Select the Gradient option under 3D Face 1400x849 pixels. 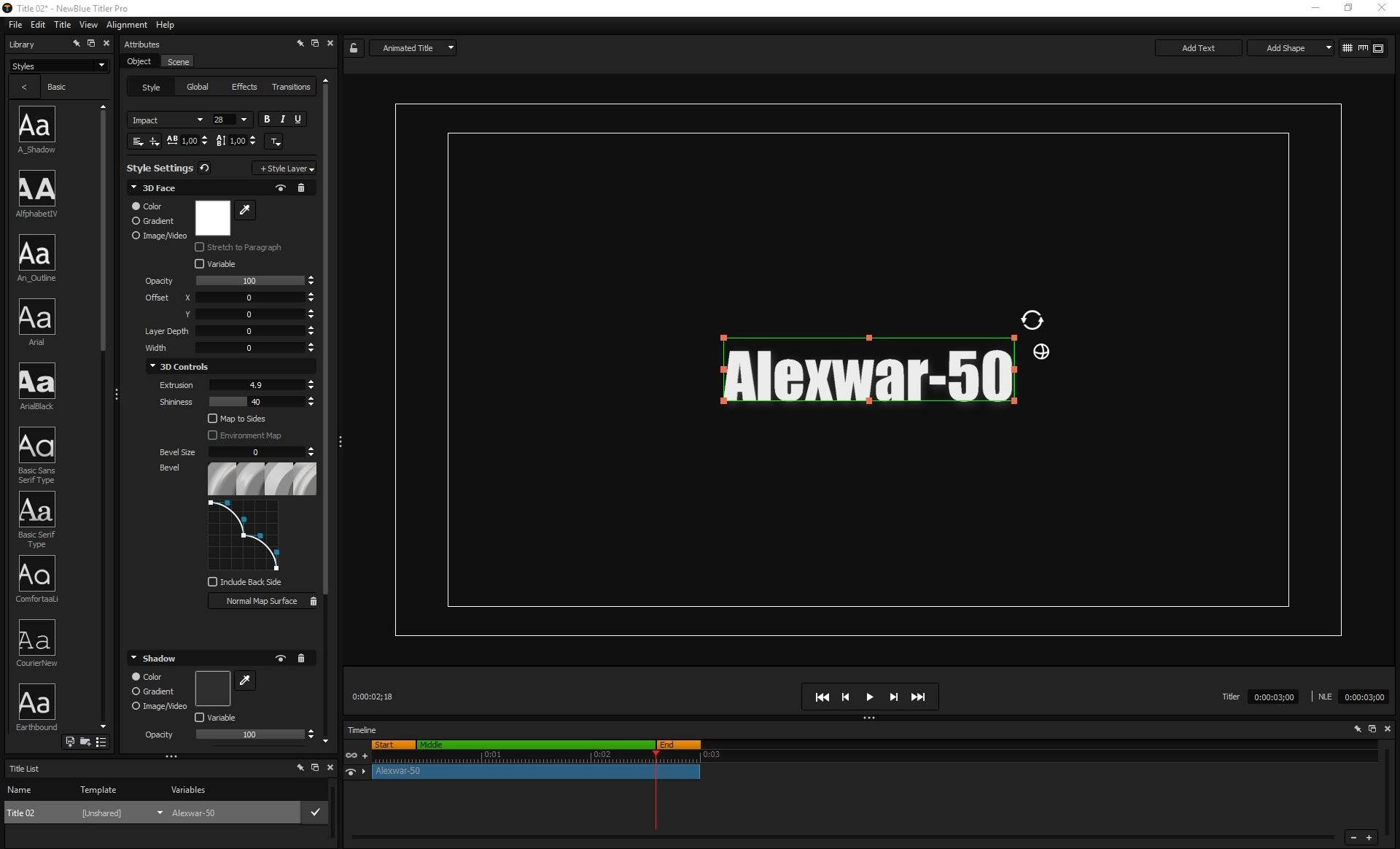coord(152,221)
